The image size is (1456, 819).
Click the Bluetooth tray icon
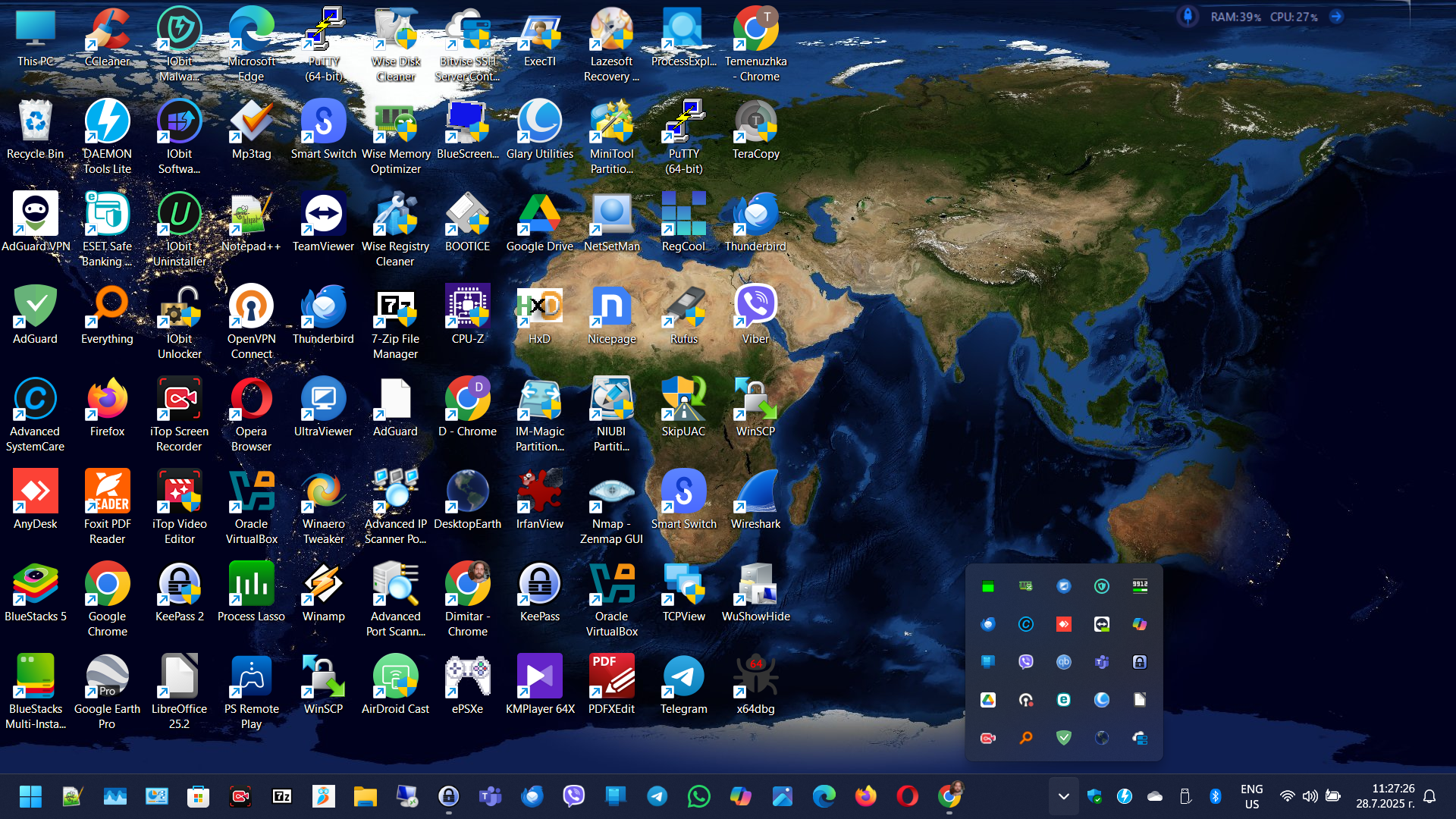[x=1215, y=796]
